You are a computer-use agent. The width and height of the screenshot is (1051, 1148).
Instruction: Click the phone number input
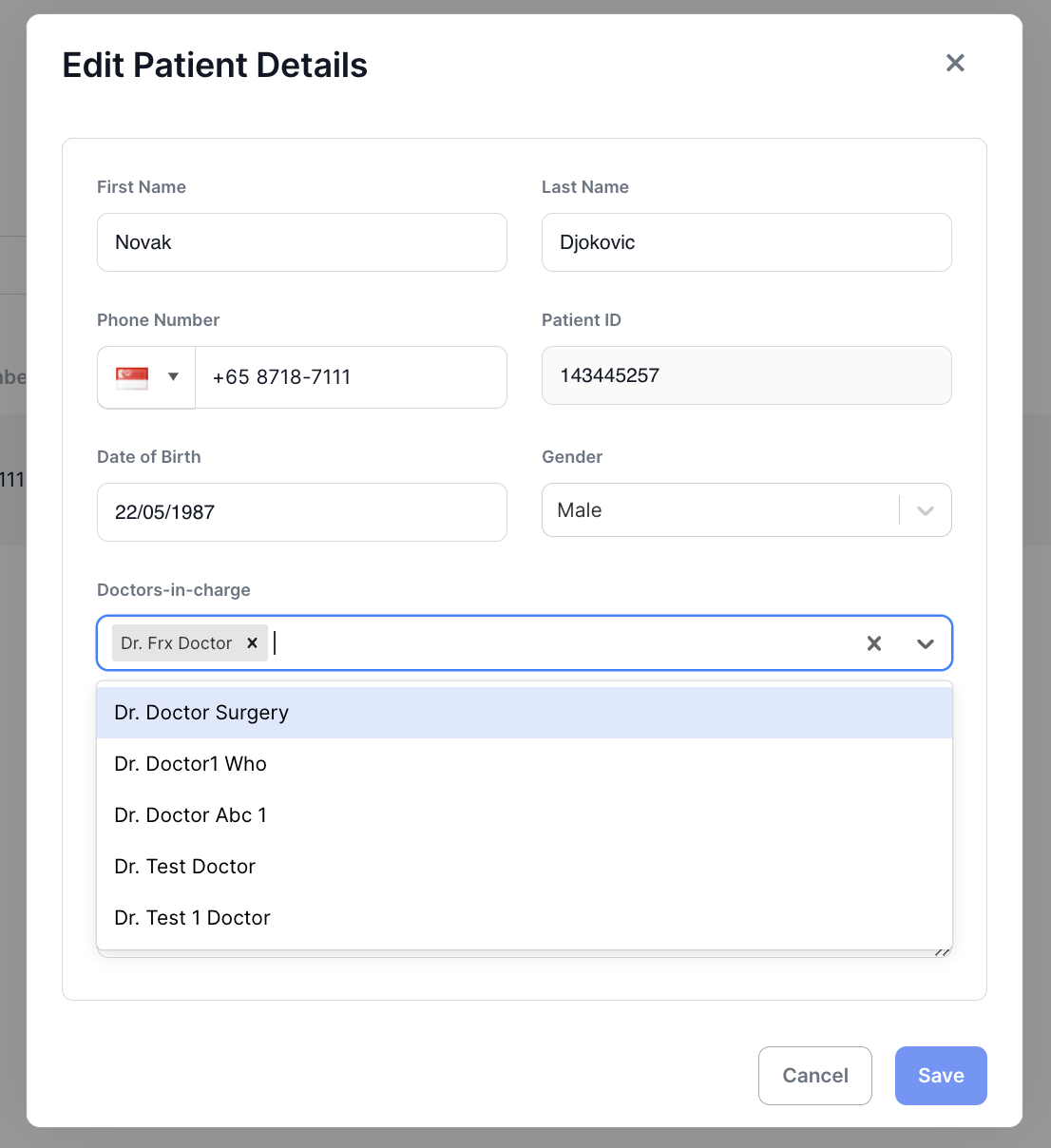click(351, 377)
